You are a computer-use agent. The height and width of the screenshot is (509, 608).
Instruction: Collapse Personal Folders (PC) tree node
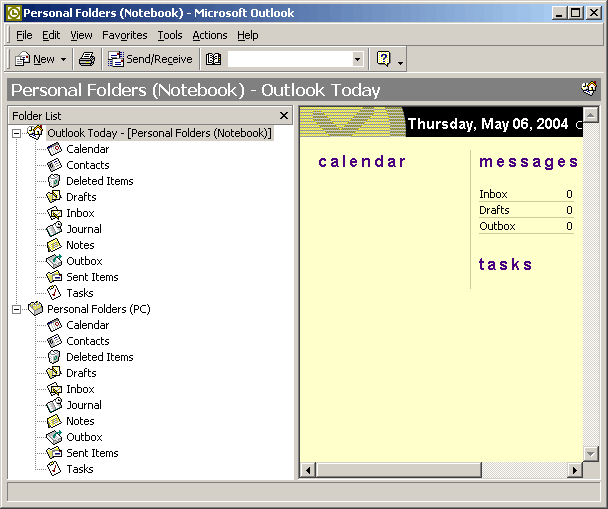pos(17,309)
